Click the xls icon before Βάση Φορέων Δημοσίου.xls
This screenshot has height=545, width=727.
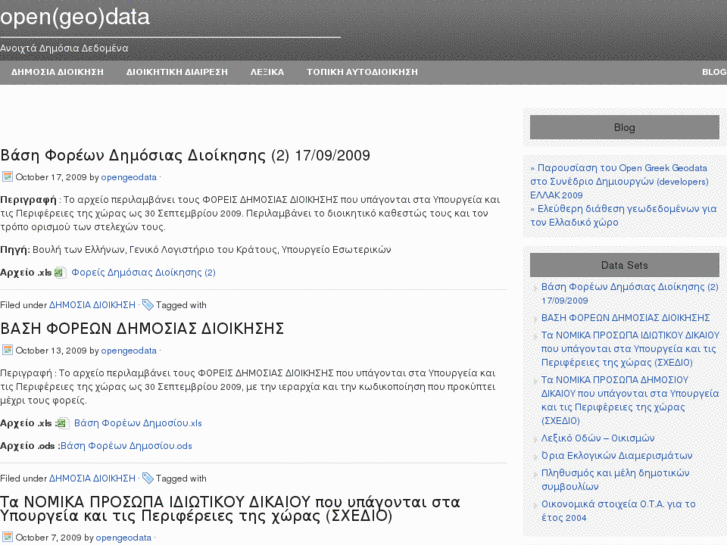pos(62,423)
